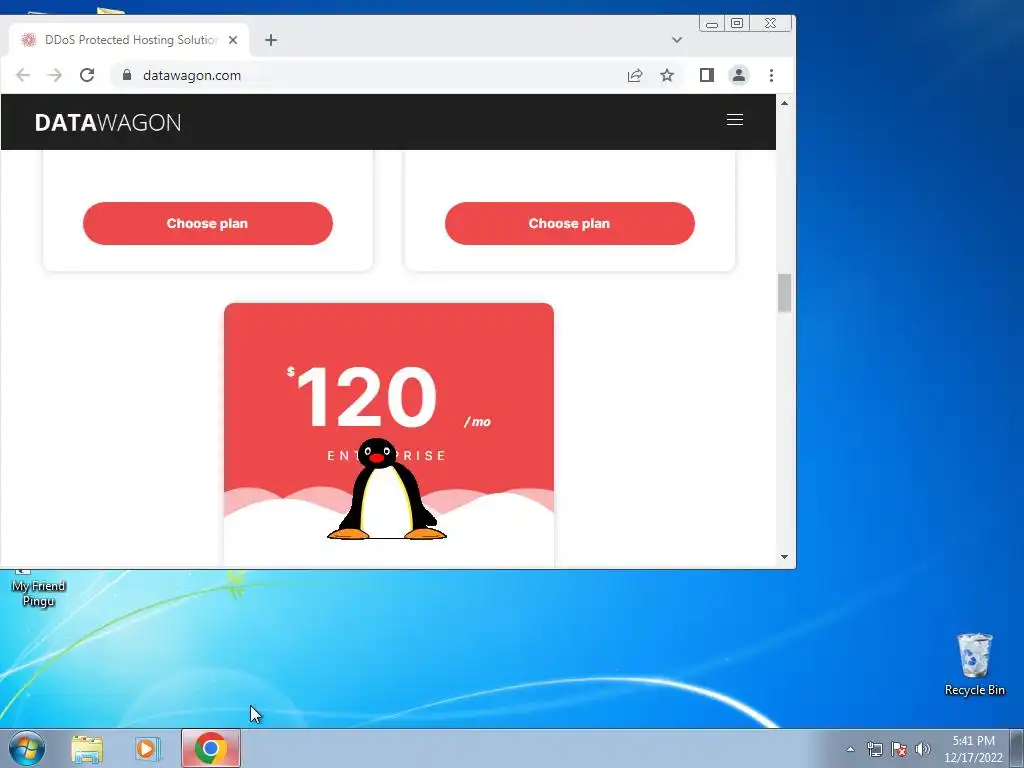This screenshot has height=768, width=1024.
Task: Click the share page icon
Action: 635,75
